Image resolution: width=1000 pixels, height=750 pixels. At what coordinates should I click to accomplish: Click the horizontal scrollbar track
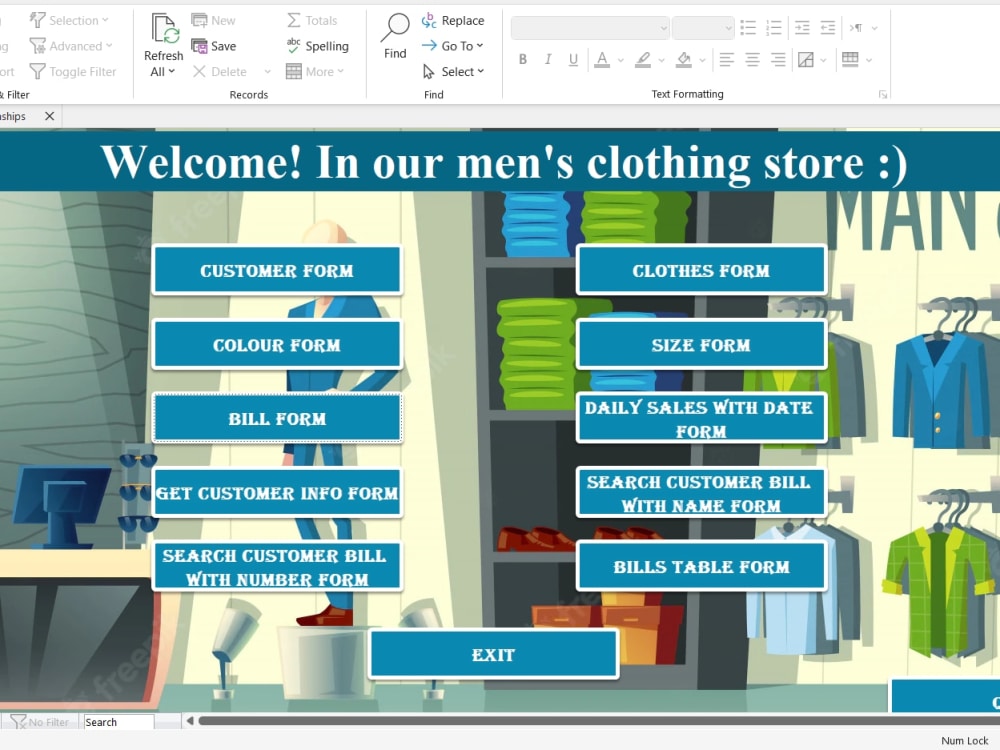click(598, 721)
